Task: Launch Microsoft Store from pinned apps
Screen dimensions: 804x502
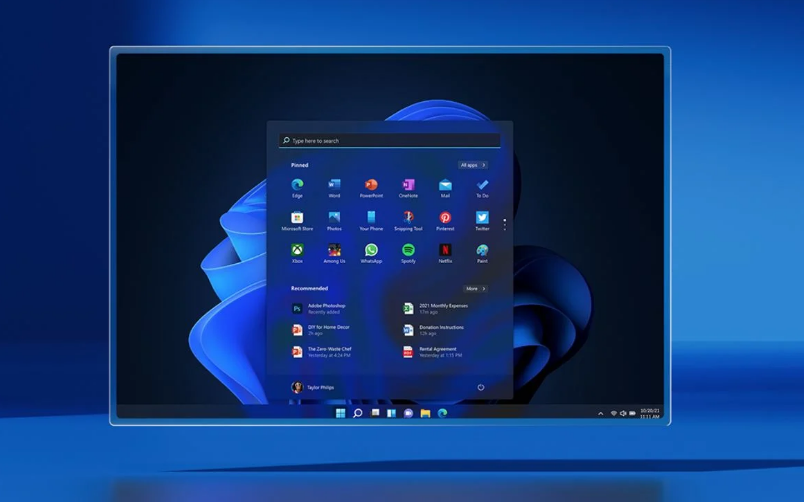Action: click(x=297, y=221)
